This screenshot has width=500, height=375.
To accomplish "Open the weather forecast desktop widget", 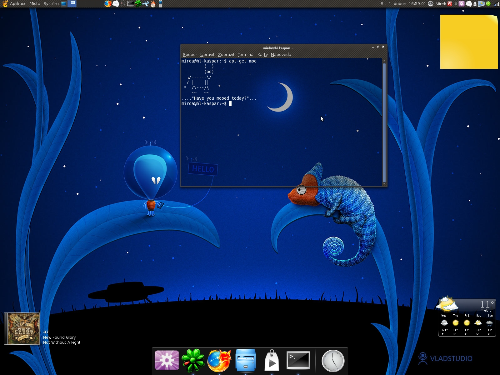I will coord(466,317).
